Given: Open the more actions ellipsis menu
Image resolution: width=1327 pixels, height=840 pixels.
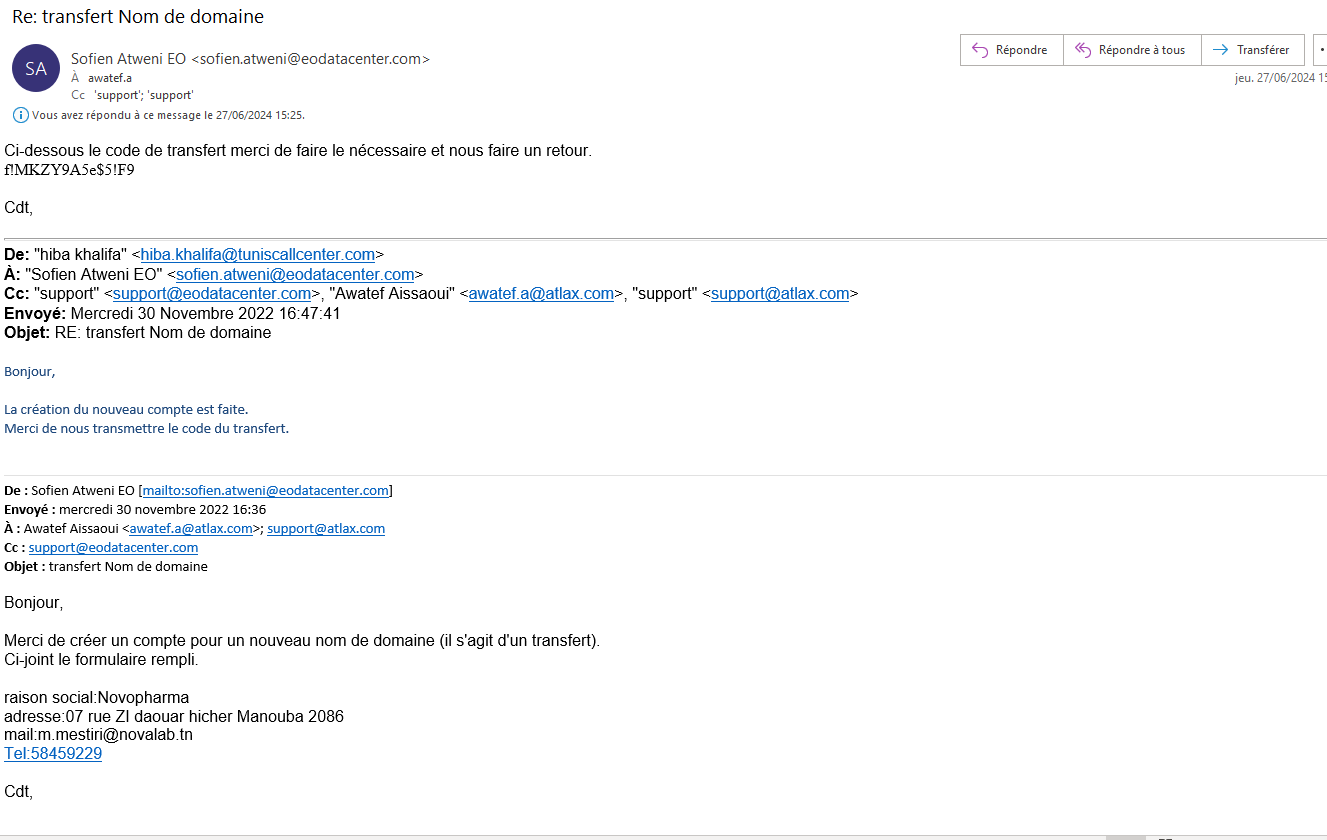Looking at the screenshot, I should pyautogui.click(x=1320, y=50).
